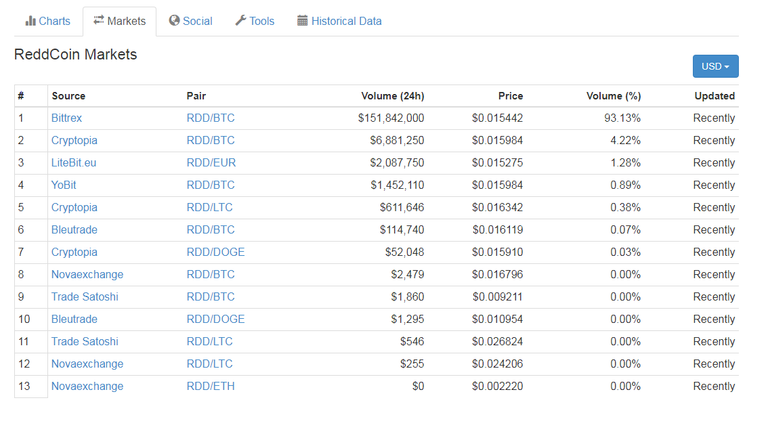Select the $611,646 volume cell

[x=402, y=208]
